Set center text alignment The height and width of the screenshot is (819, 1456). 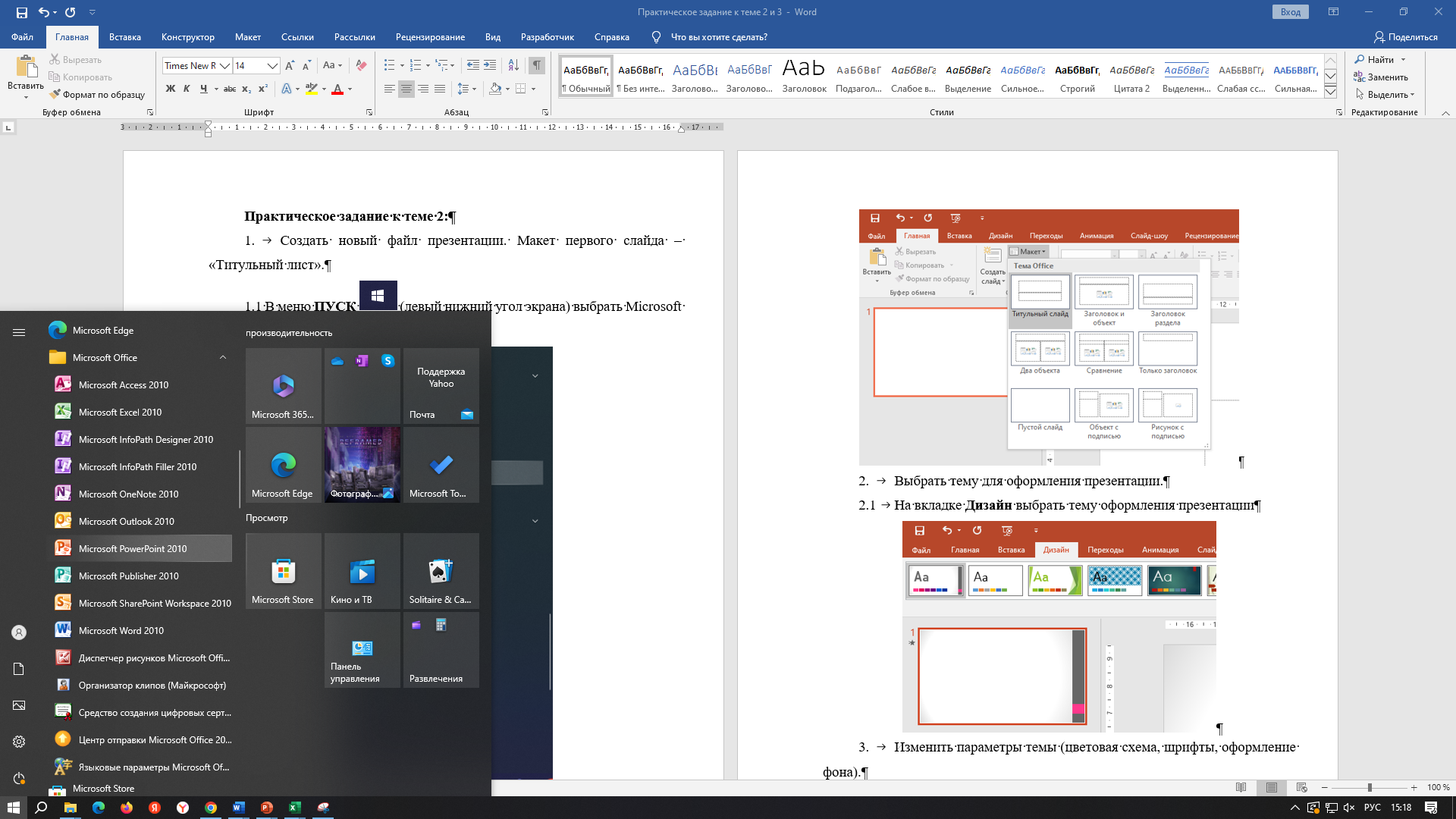coord(406,89)
